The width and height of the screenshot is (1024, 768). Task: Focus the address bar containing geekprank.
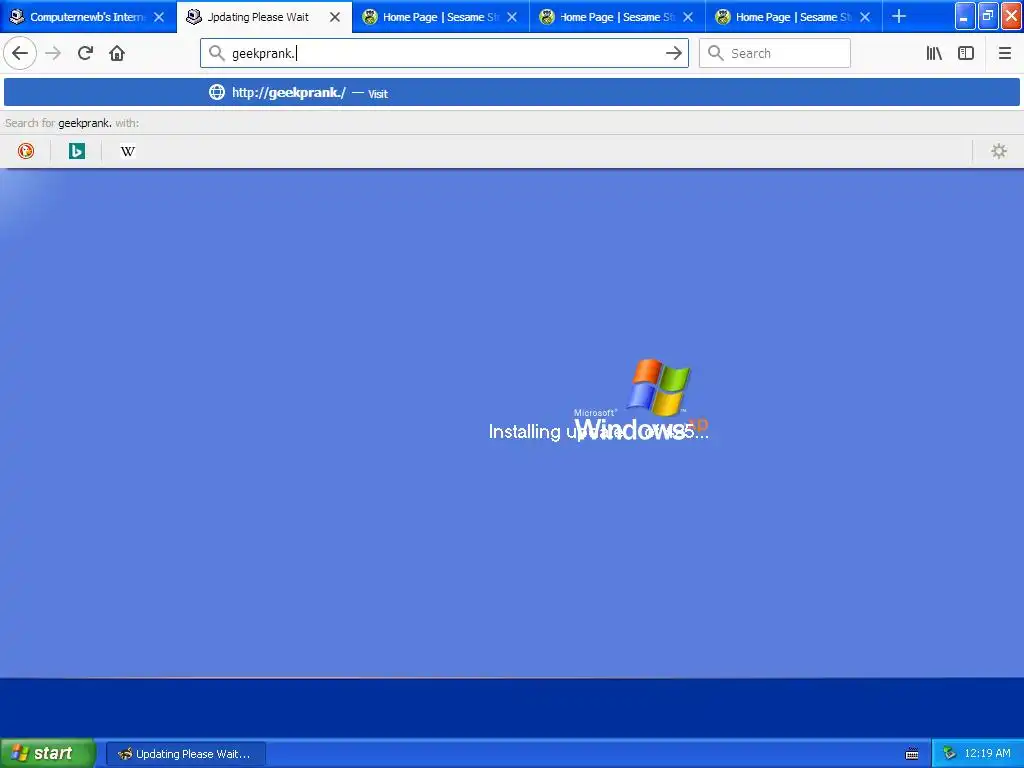click(444, 53)
